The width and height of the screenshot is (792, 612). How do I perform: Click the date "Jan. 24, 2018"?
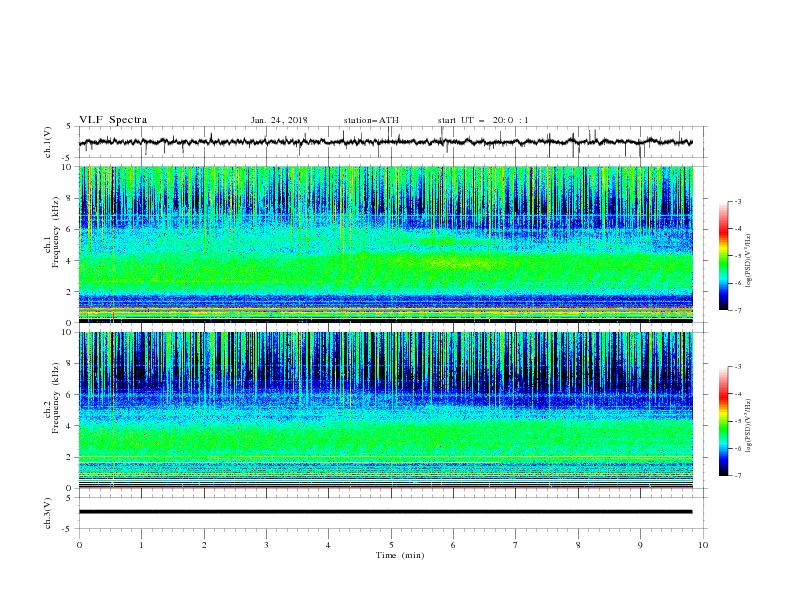point(279,120)
